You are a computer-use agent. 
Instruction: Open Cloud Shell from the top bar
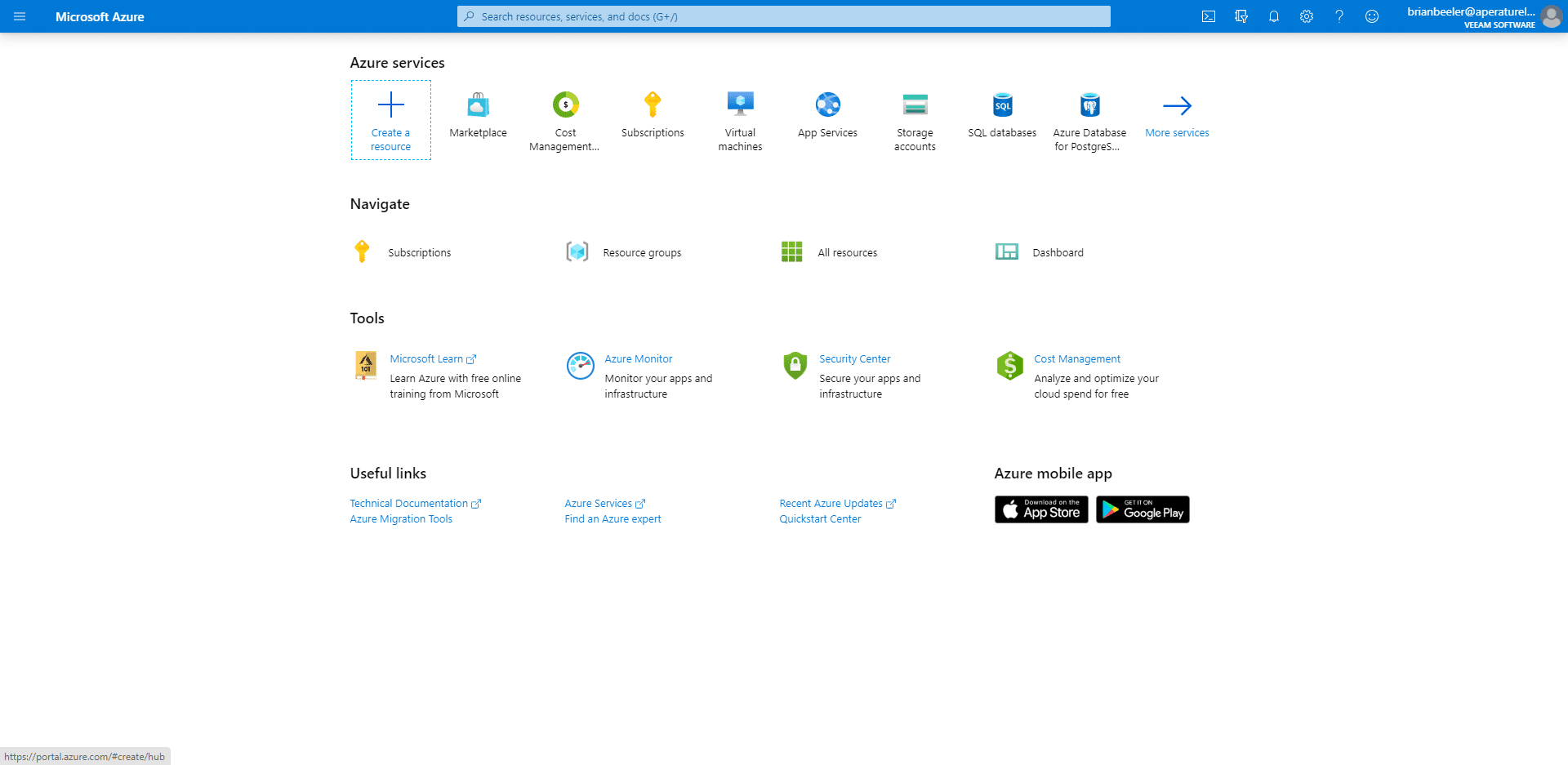(1209, 16)
